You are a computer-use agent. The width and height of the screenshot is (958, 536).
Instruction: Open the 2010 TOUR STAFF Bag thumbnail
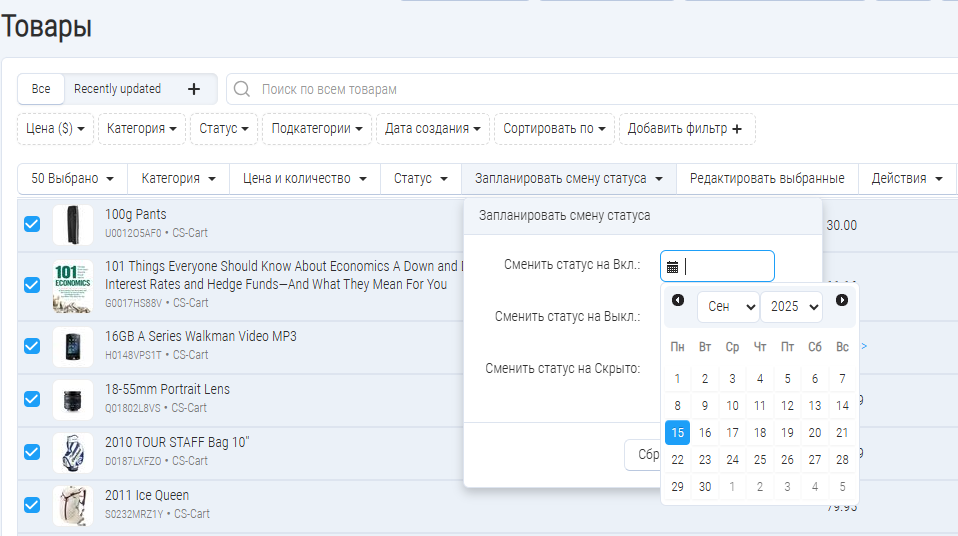pyautogui.click(x=73, y=452)
